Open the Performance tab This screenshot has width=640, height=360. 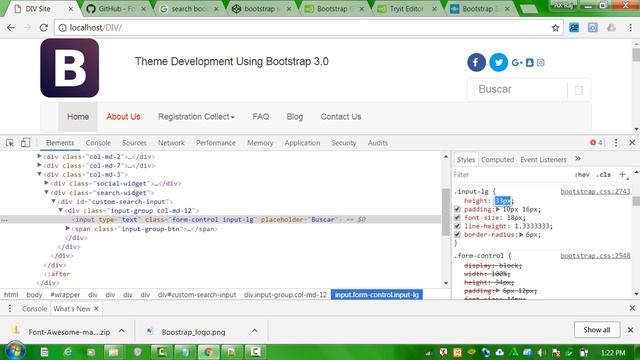216,143
